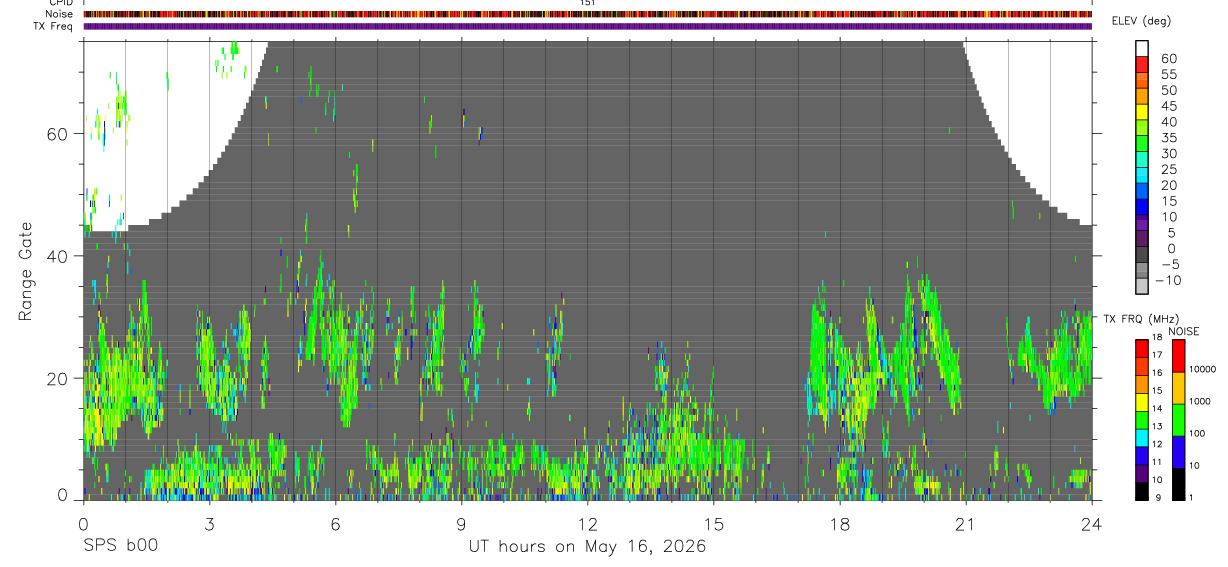The height and width of the screenshot is (567, 1228).
Task: Click the '3' tick on the UT hours axis
Action: [x=209, y=523]
